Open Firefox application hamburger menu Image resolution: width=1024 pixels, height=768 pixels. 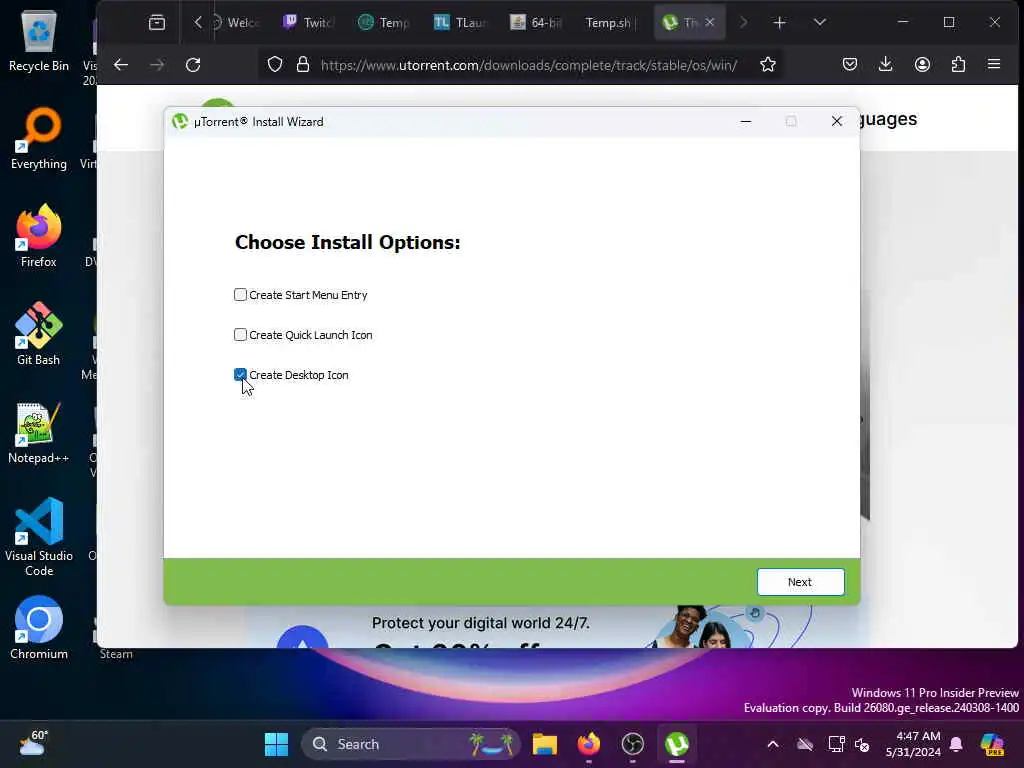point(994,65)
